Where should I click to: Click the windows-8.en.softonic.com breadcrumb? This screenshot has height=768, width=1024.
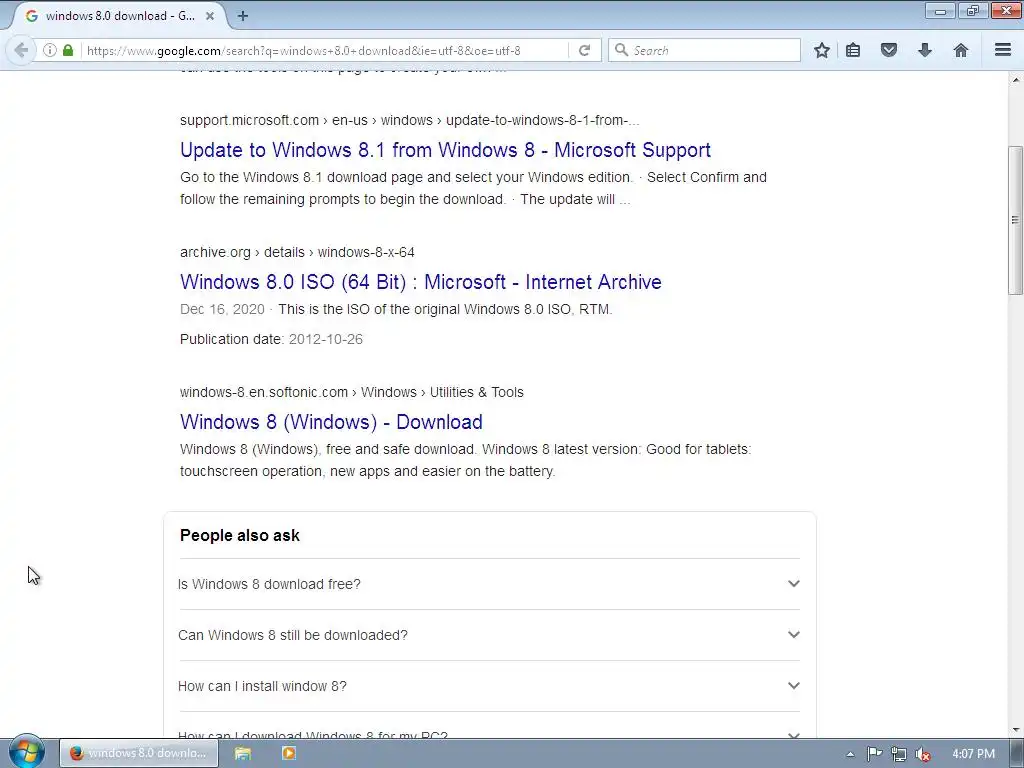click(351, 392)
